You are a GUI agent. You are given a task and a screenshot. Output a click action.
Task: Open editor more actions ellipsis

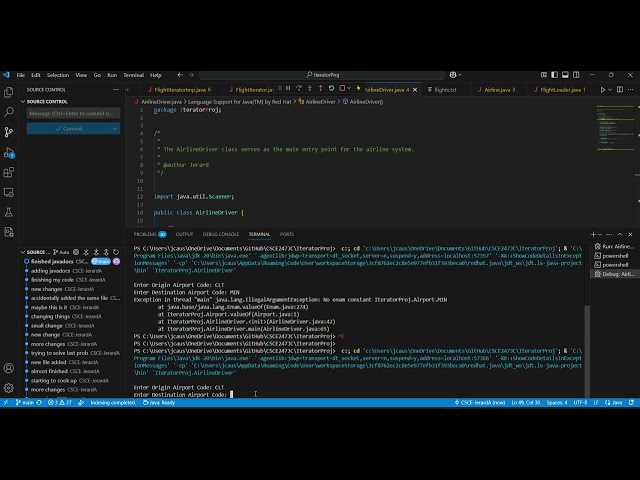click(x=631, y=89)
